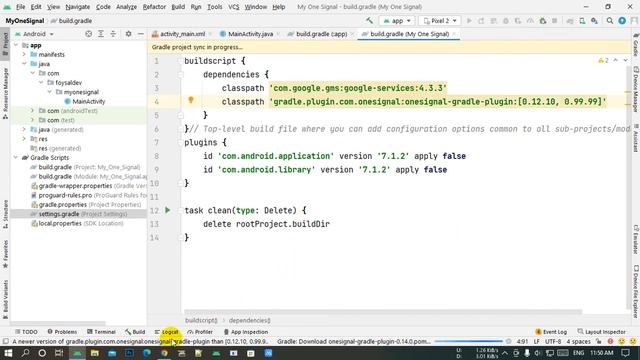Open the Analyze menu
Screen dimensions: 640x360
pos(126,7)
